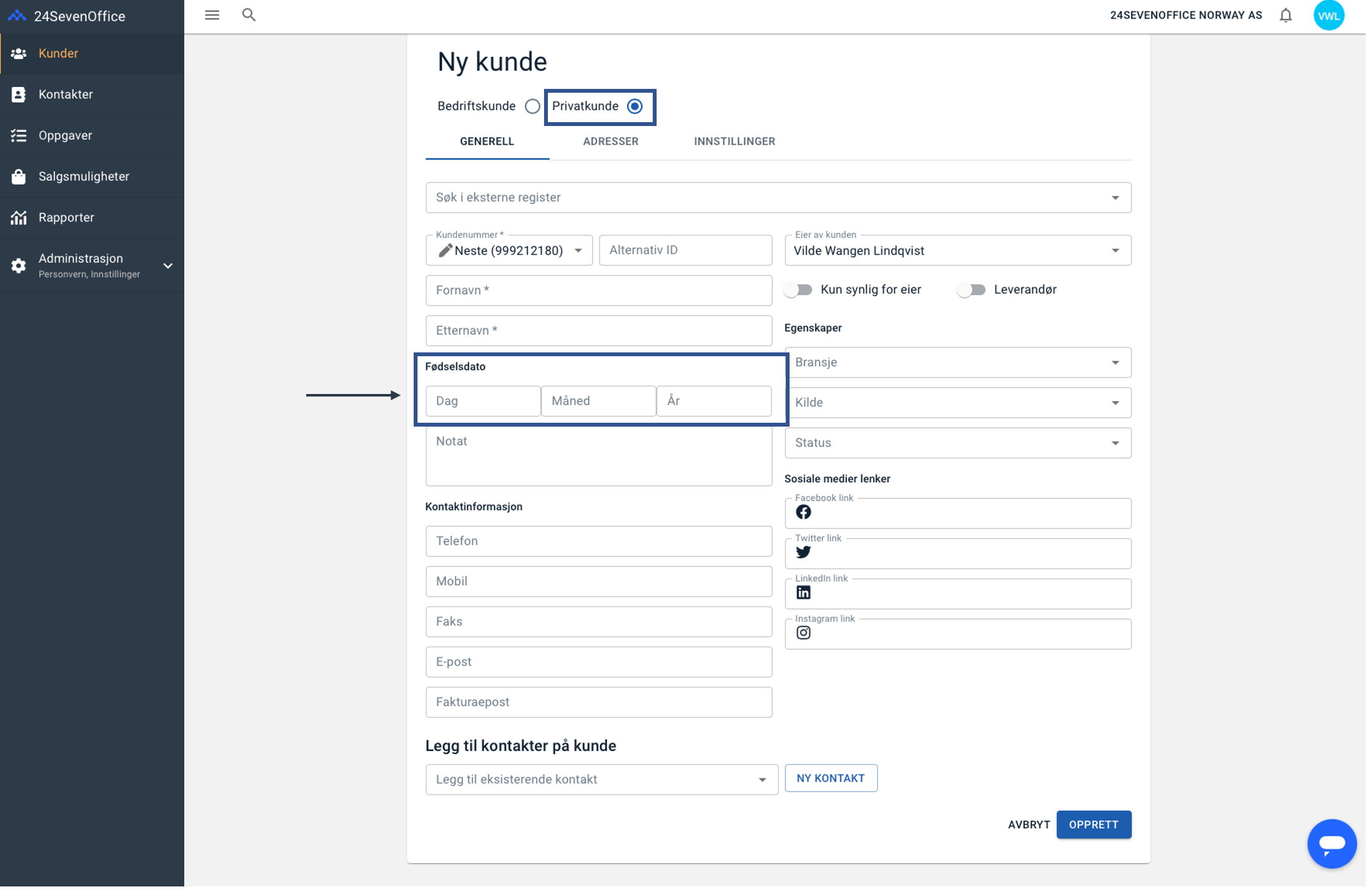Click 24SEVENOFFICE NORWAY AS company name
1372x889 pixels.
1186,15
